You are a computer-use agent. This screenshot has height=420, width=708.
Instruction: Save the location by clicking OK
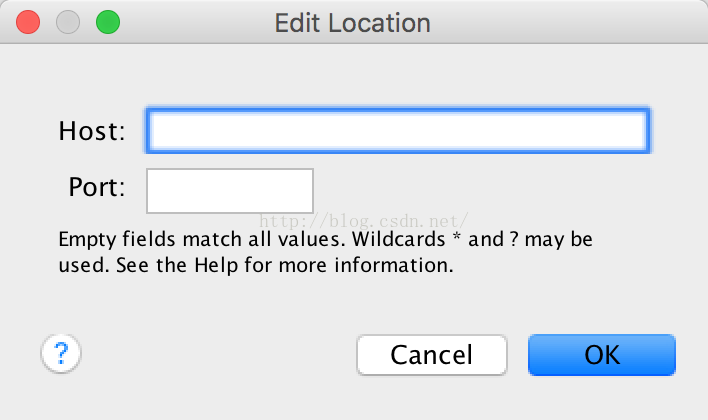tap(601, 354)
